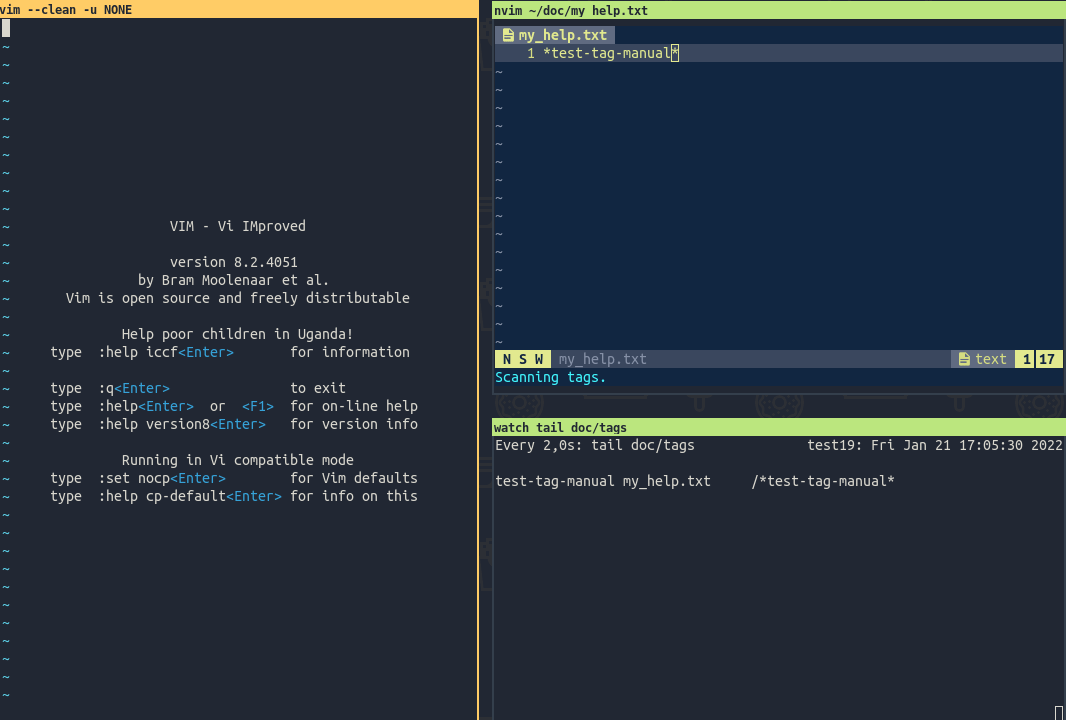This screenshot has height=720, width=1066.
Task: Click the 'Scanning tags.' message in nvim
Action: 550,377
